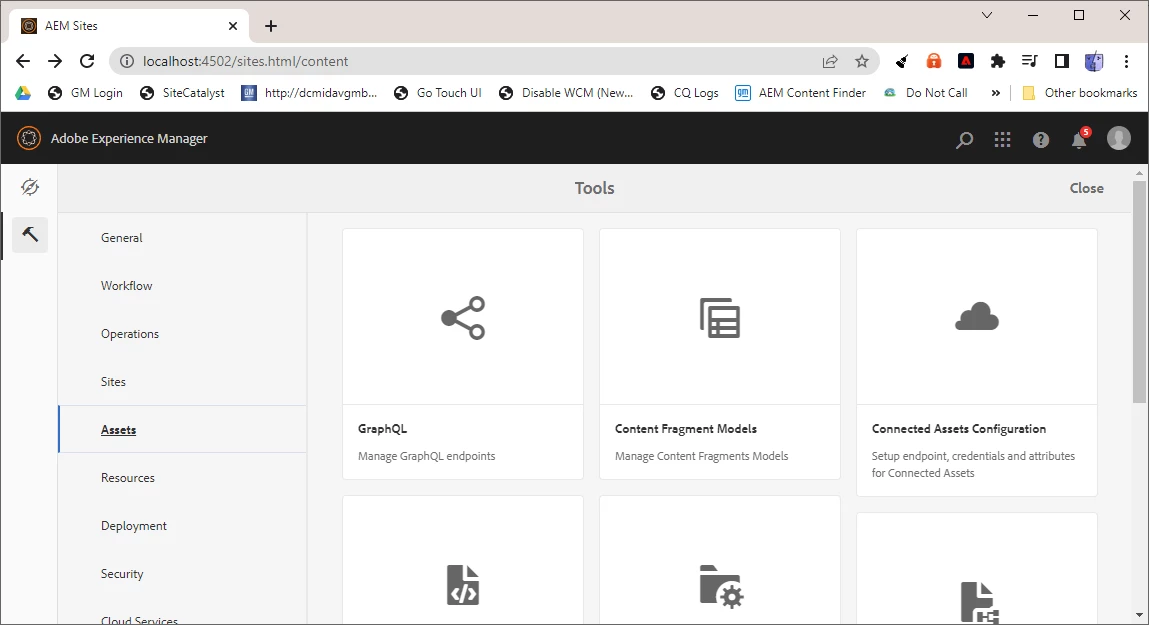Click the Adobe Experience Manager logo
The width and height of the screenshot is (1149, 625).
pyautogui.click(x=29, y=138)
